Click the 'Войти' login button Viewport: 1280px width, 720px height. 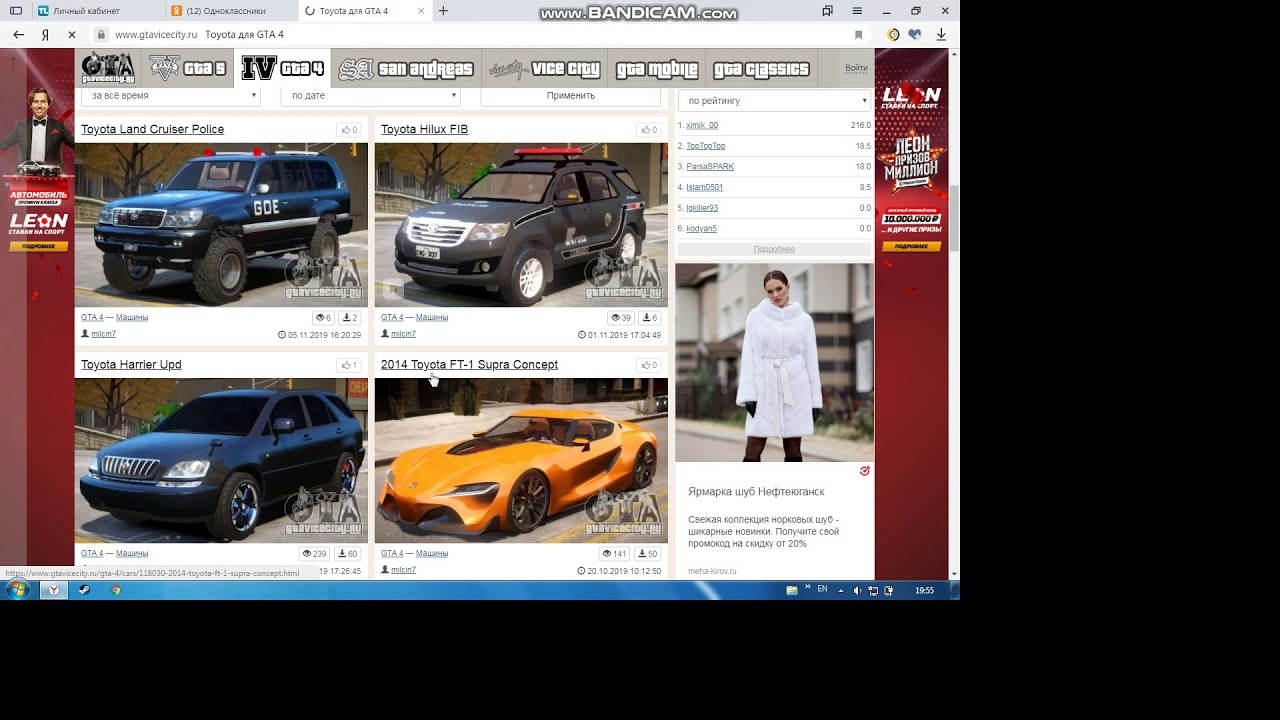click(856, 69)
